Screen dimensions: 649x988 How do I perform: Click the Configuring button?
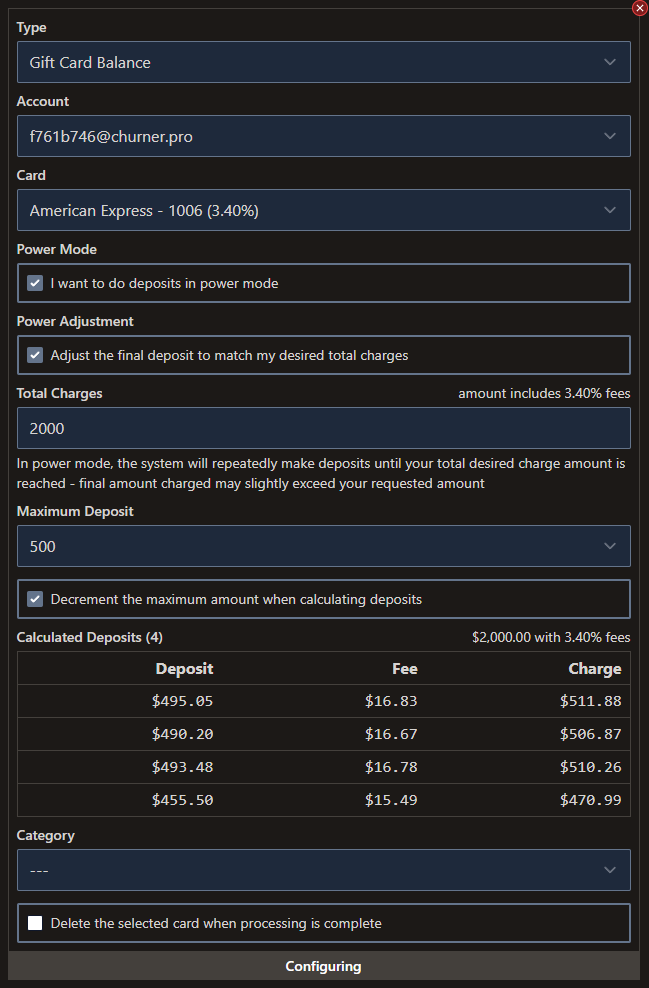(323, 966)
